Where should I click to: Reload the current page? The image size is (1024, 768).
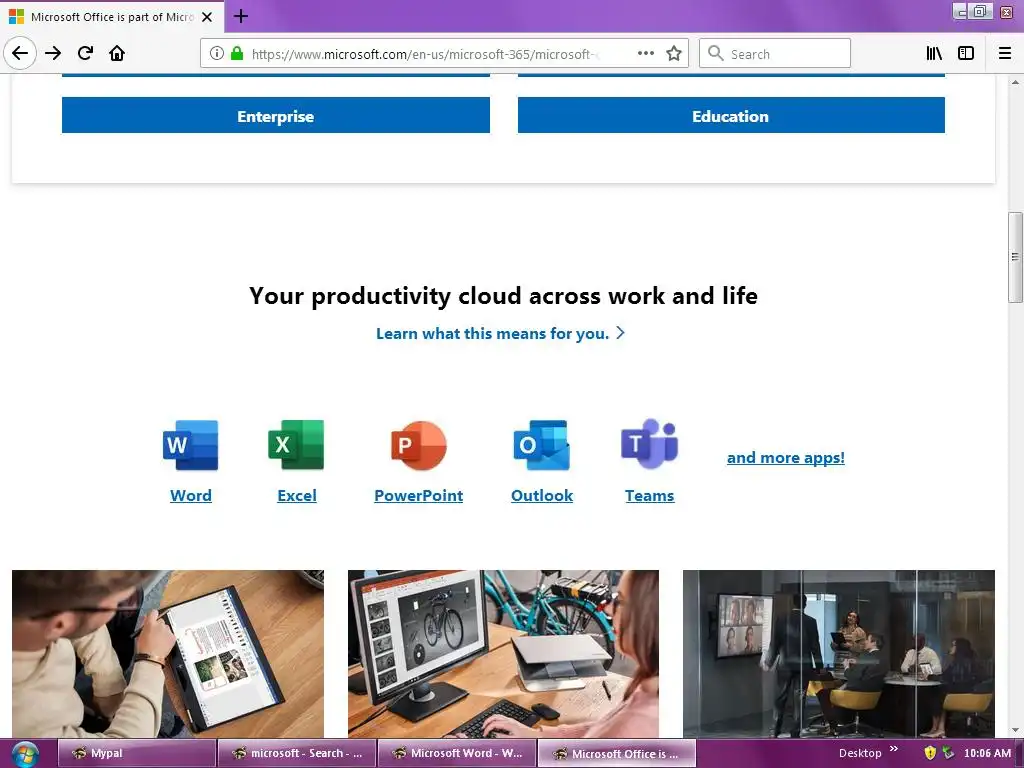pyautogui.click(x=86, y=53)
